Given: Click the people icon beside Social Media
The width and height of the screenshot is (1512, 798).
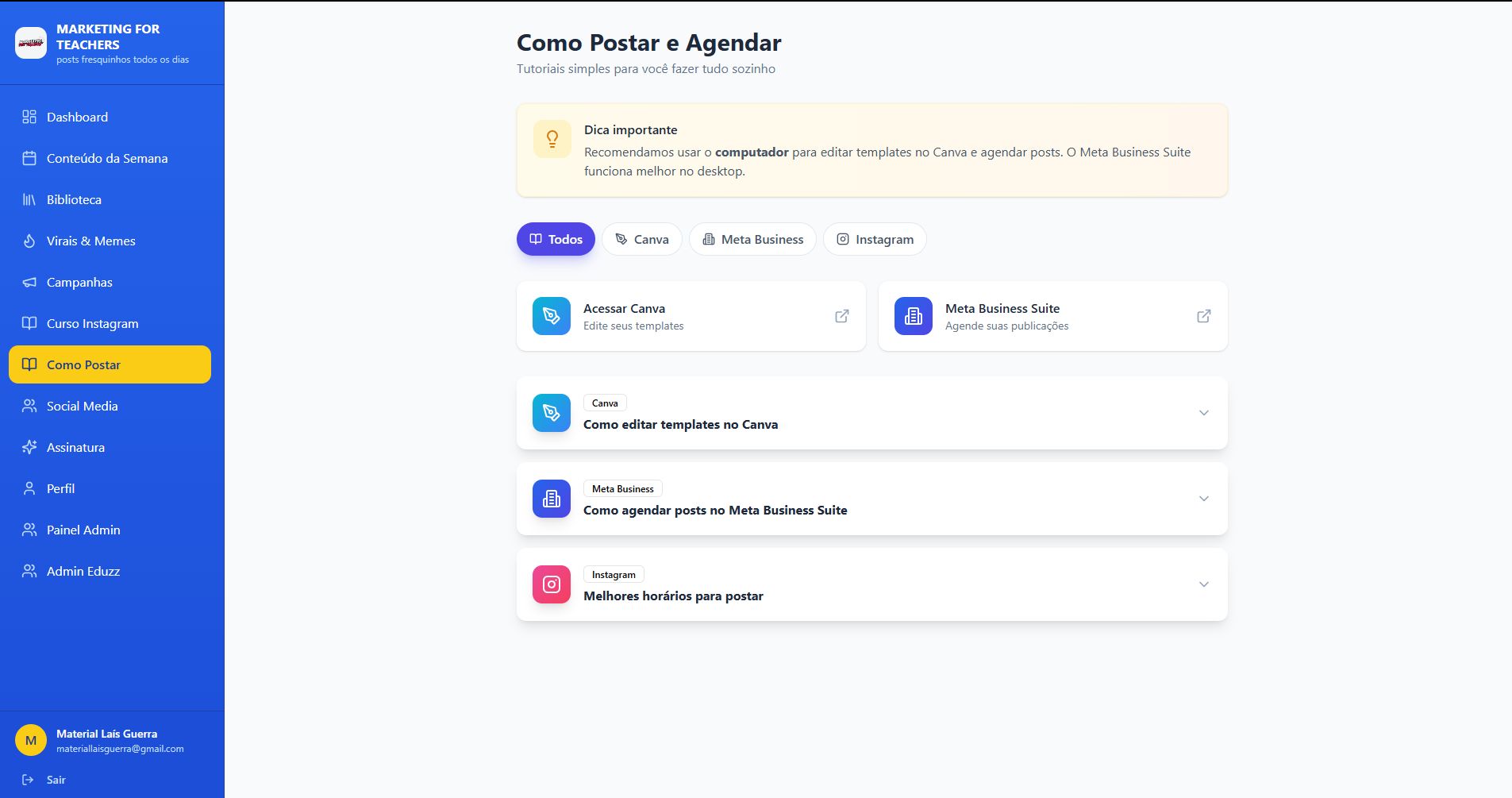Looking at the screenshot, I should point(29,406).
